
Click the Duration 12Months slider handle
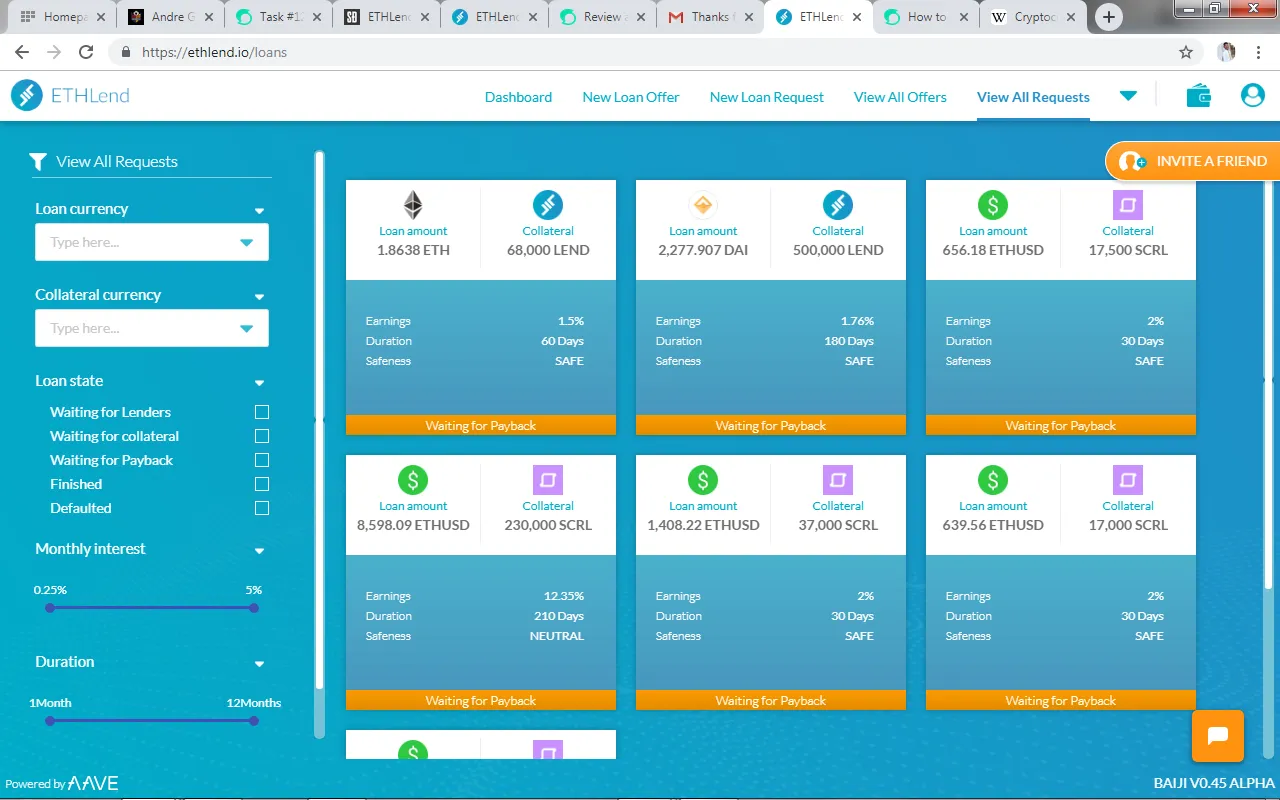point(254,720)
